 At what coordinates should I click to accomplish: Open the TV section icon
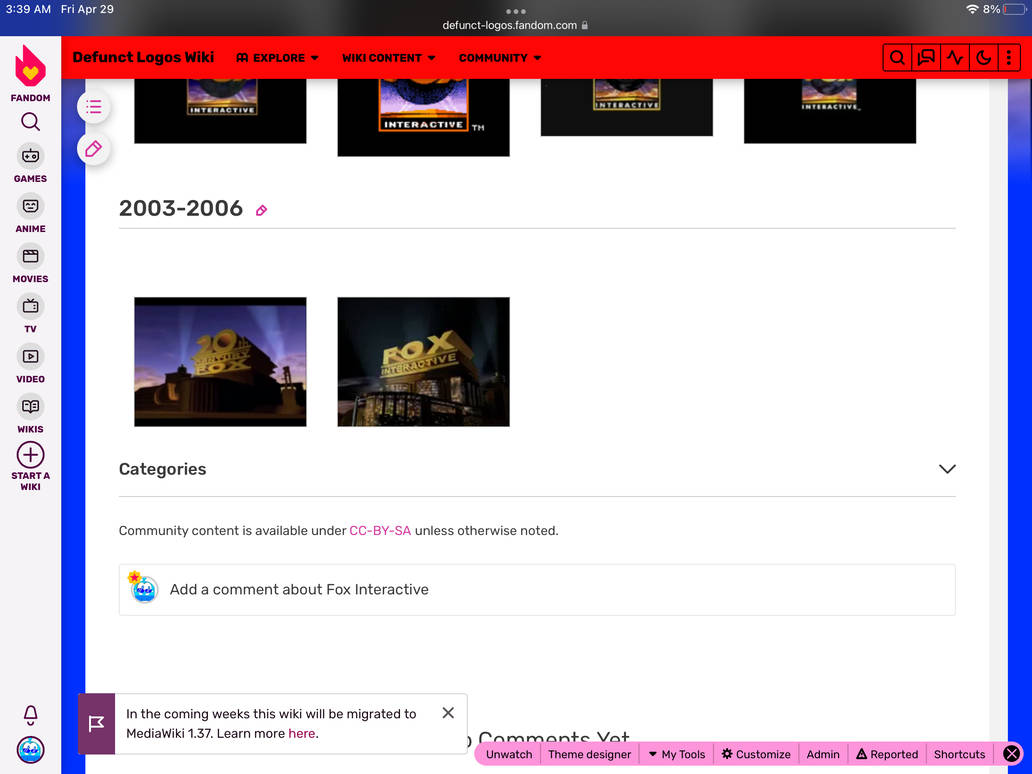[30, 307]
